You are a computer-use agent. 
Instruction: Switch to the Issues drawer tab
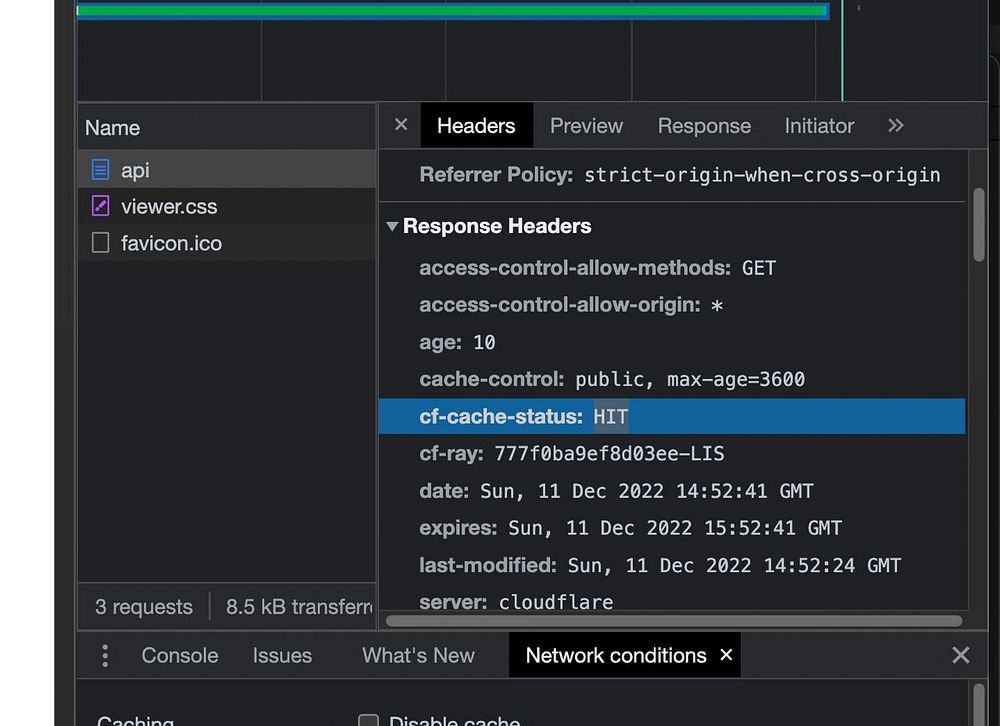pyautogui.click(x=282, y=655)
